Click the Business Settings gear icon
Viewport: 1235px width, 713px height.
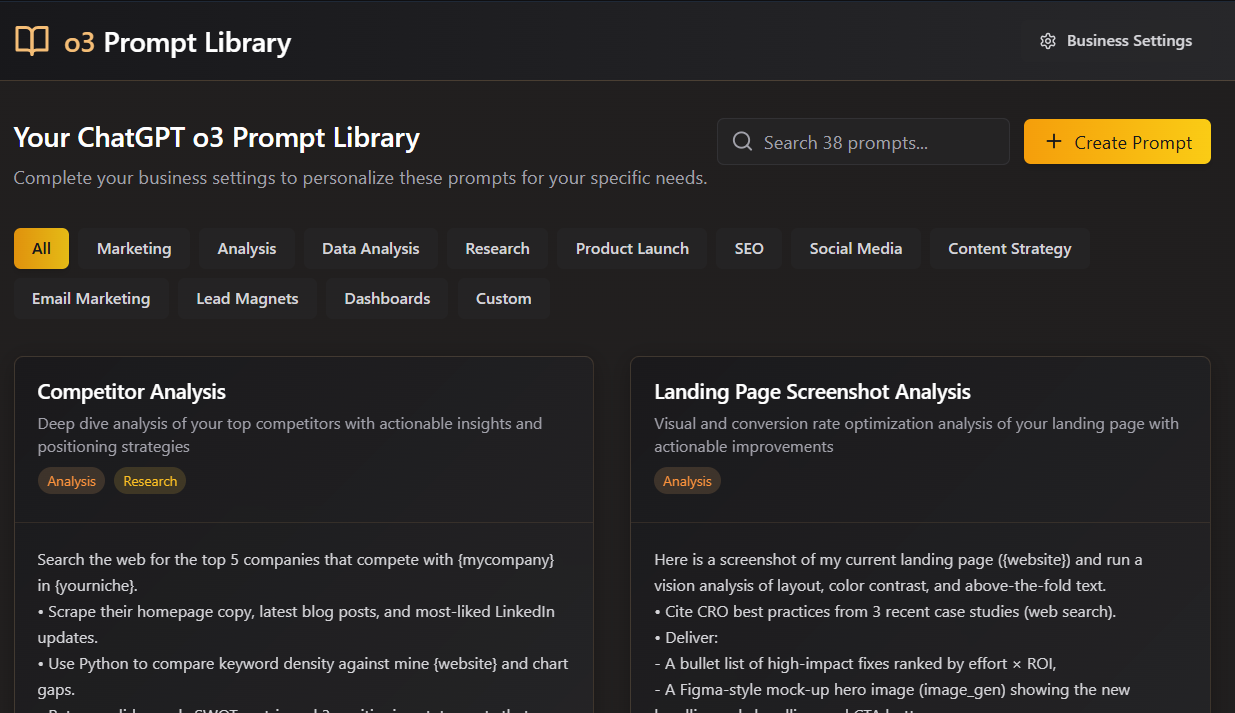point(1048,41)
